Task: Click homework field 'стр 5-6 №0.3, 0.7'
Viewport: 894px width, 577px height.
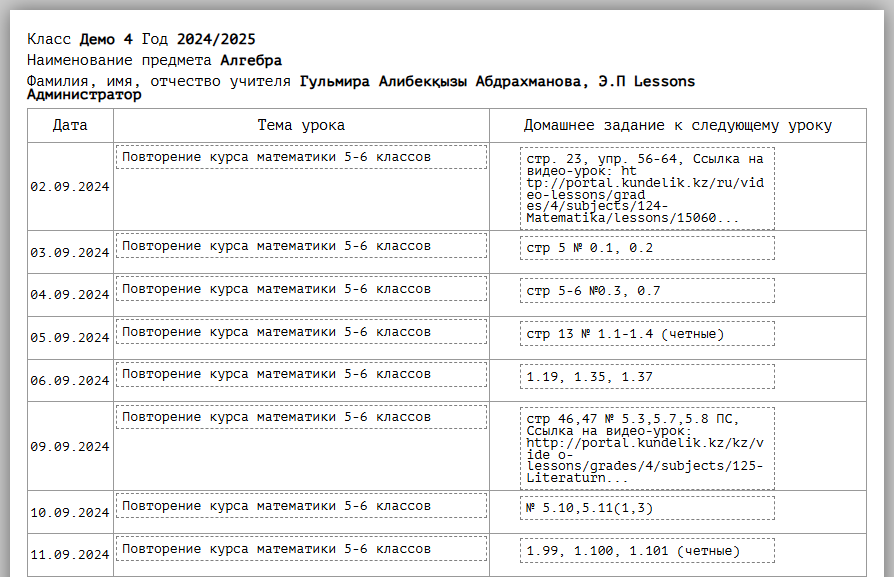Action: (647, 291)
